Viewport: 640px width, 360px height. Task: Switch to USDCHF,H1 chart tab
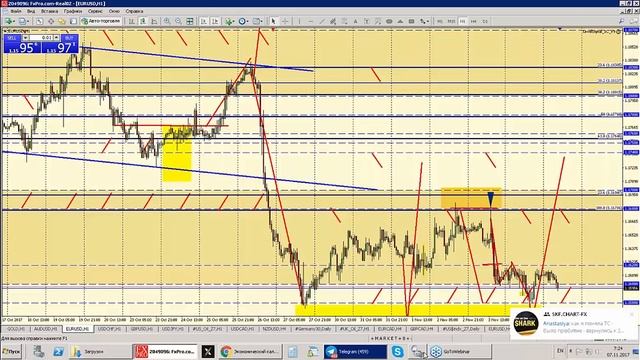point(109,329)
